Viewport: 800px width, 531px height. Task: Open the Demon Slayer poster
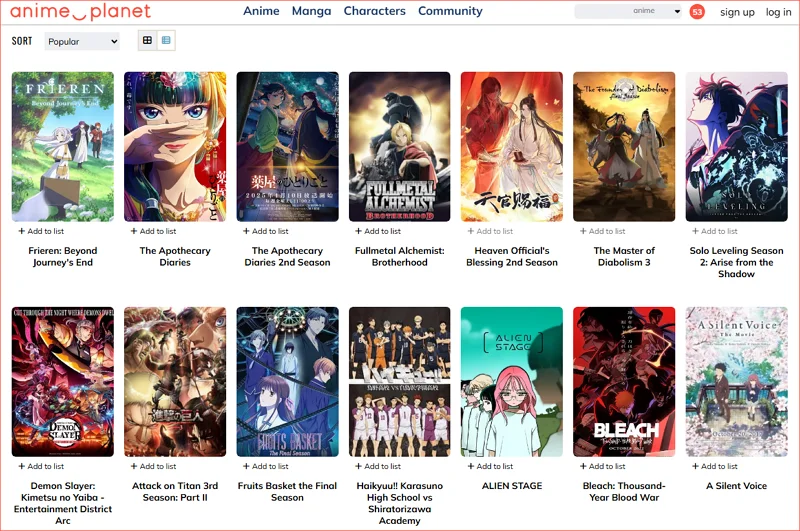63,382
